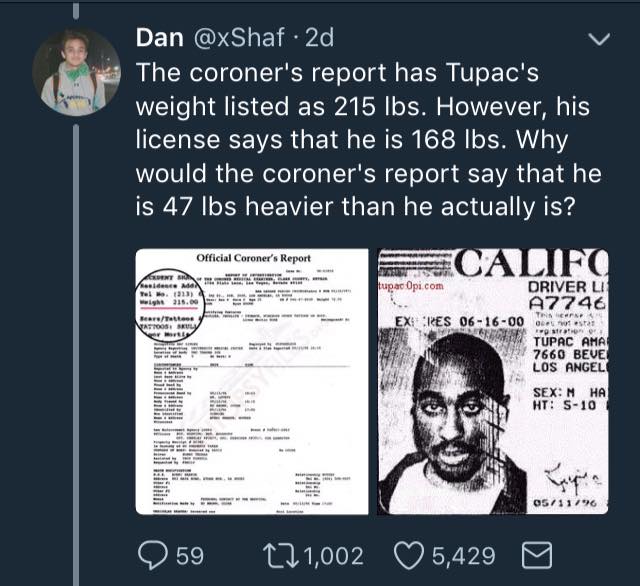Viewport: 640px width, 586px height.
Task: Open the Official Coroner's Report image
Action: (x=252, y=382)
